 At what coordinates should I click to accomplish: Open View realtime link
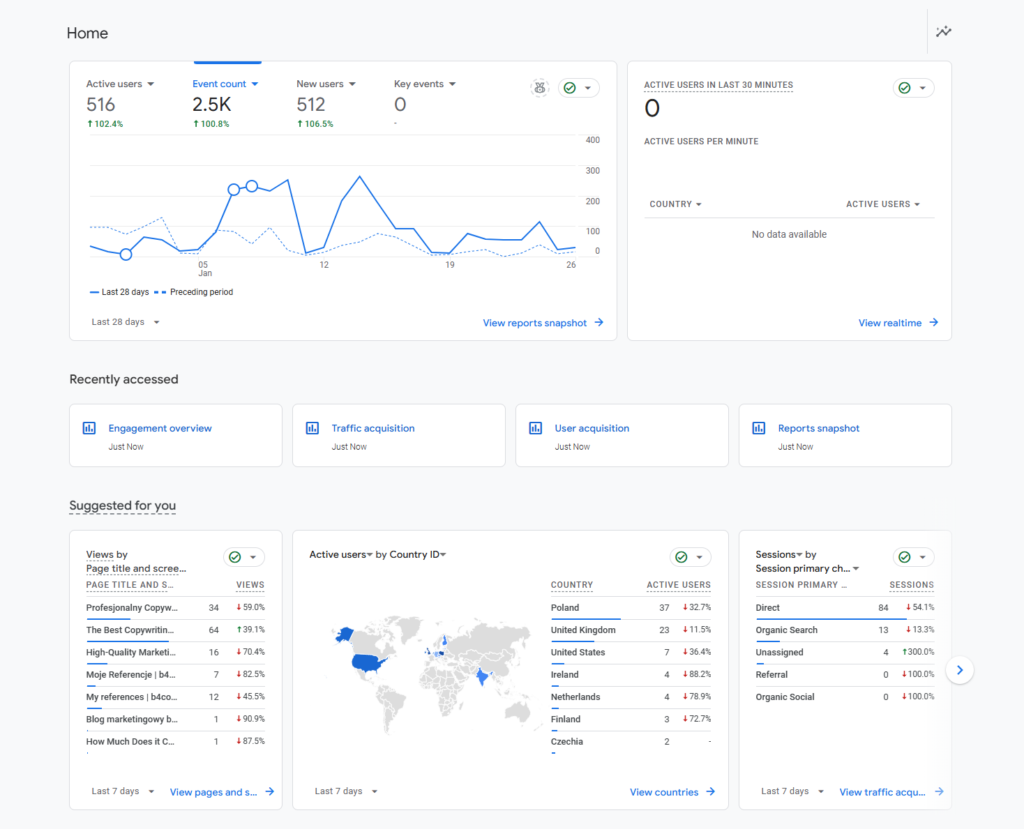click(897, 323)
